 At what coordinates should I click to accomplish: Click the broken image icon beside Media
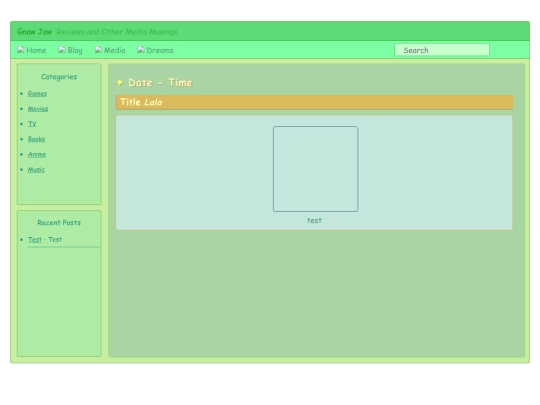(98, 50)
